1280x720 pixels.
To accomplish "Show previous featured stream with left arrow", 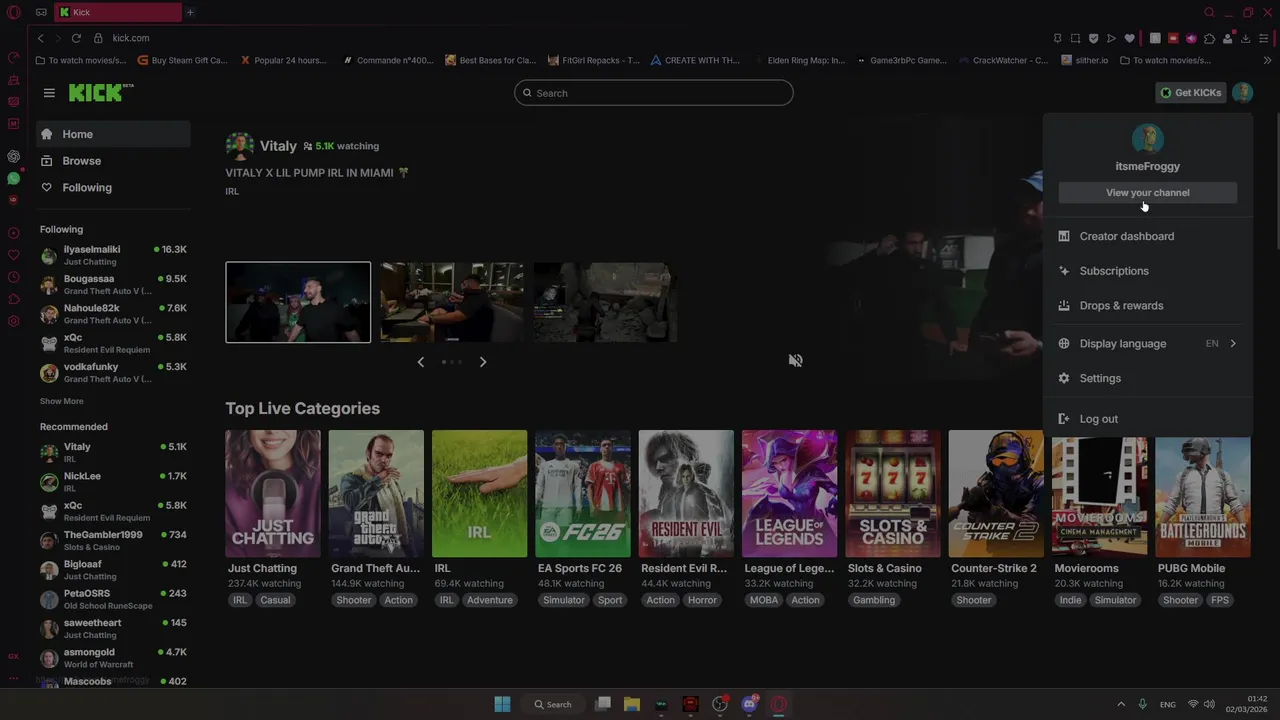I will [420, 362].
